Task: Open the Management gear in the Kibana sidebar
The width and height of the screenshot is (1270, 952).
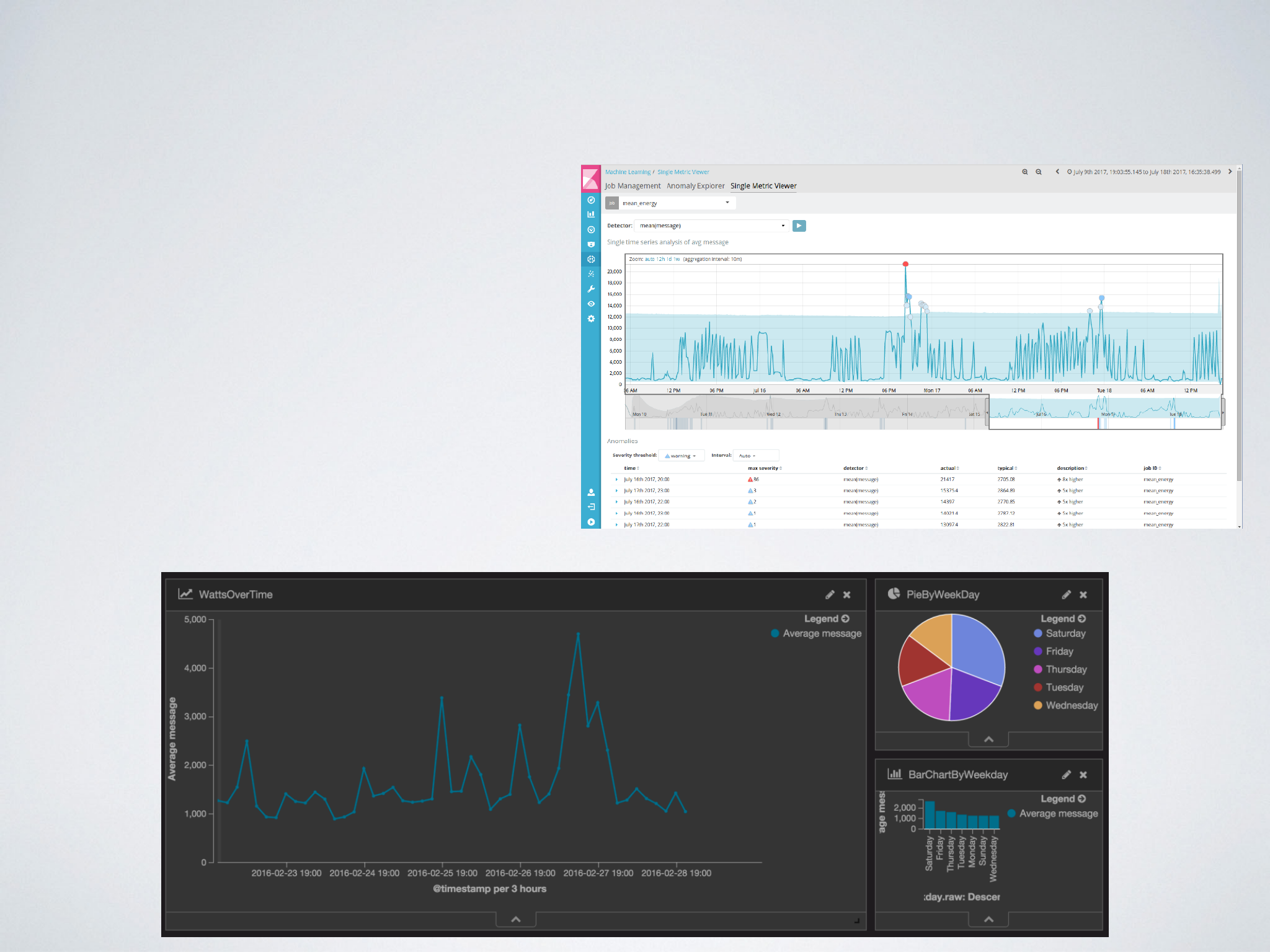Action: click(591, 319)
